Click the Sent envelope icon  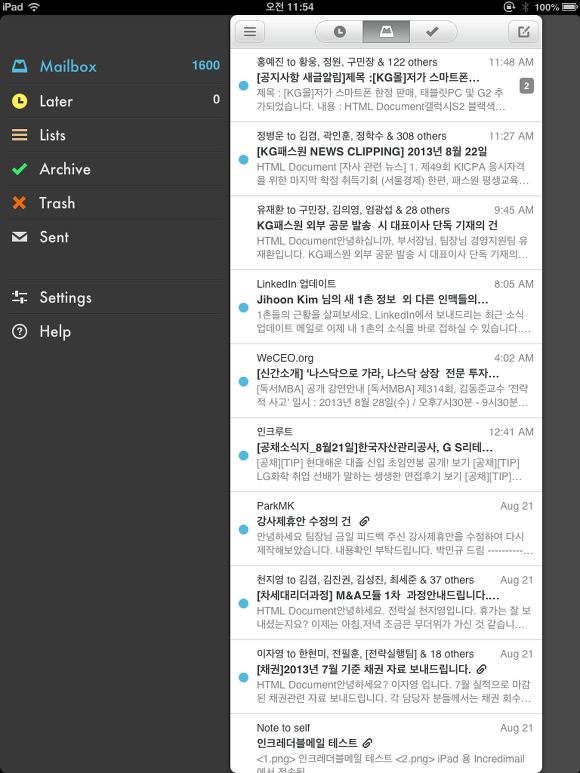pos(20,237)
